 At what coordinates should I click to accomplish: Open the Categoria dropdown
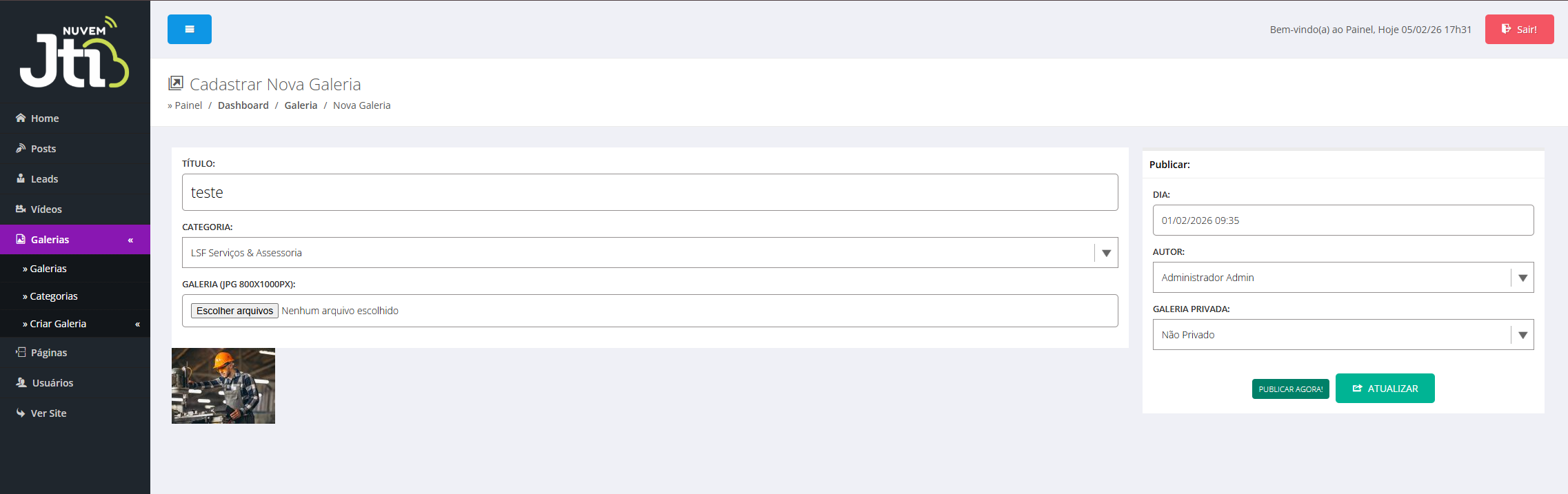pyautogui.click(x=650, y=253)
